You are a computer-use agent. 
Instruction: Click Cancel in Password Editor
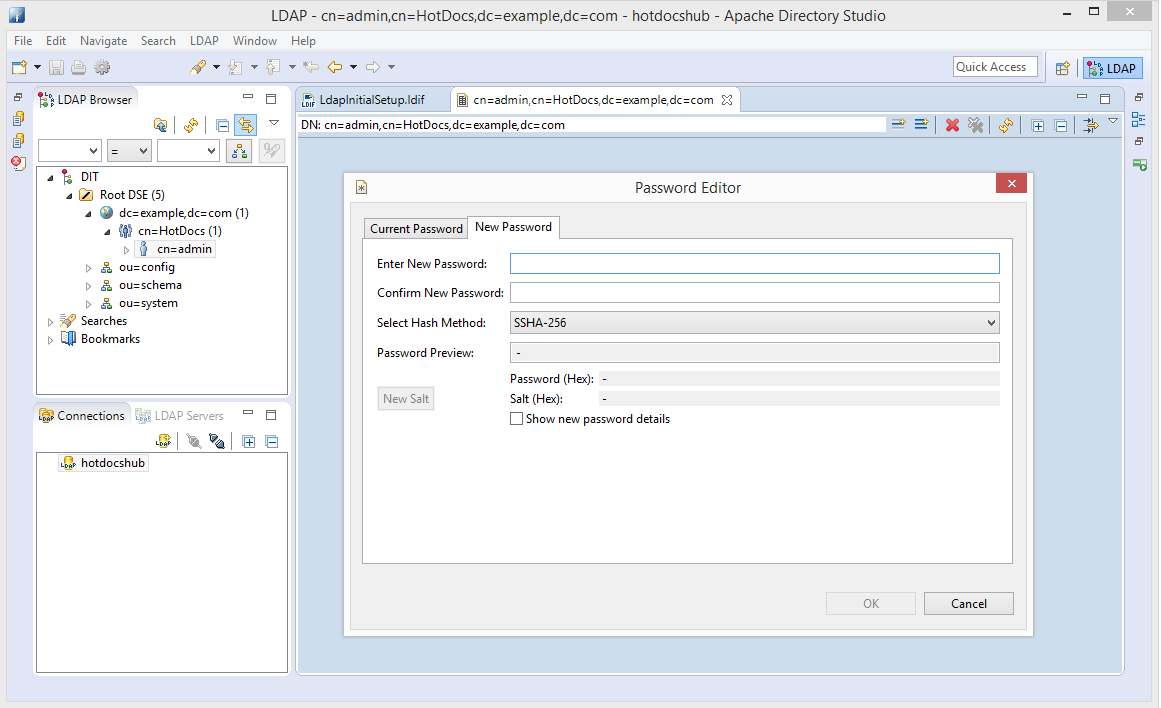[x=968, y=603]
